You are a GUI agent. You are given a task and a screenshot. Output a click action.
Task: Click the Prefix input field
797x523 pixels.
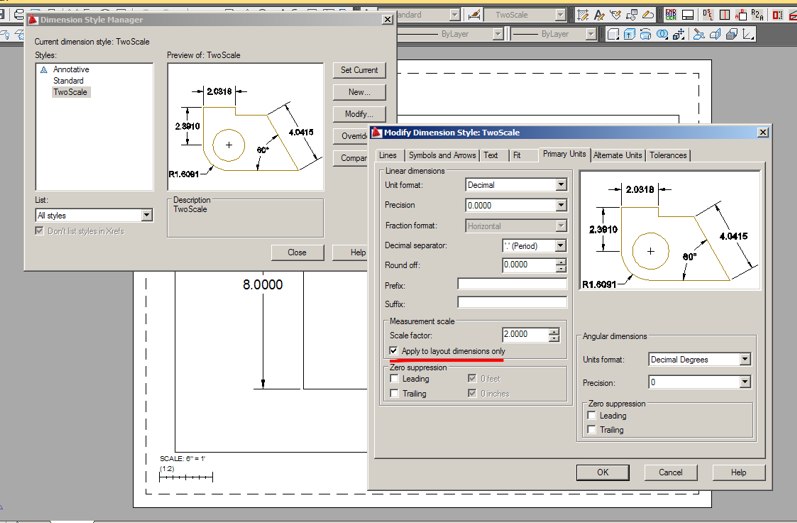click(512, 284)
